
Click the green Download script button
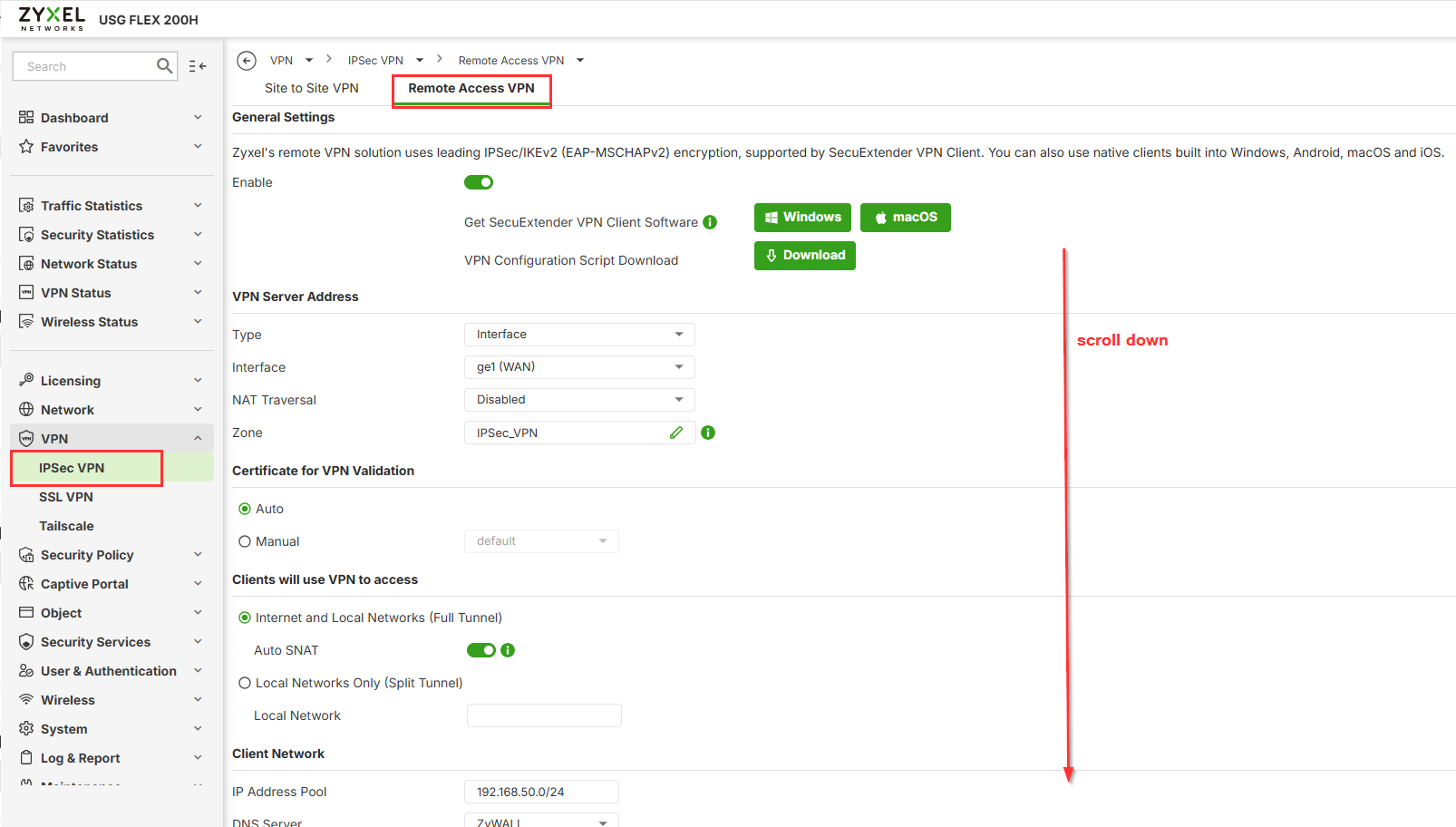click(805, 256)
